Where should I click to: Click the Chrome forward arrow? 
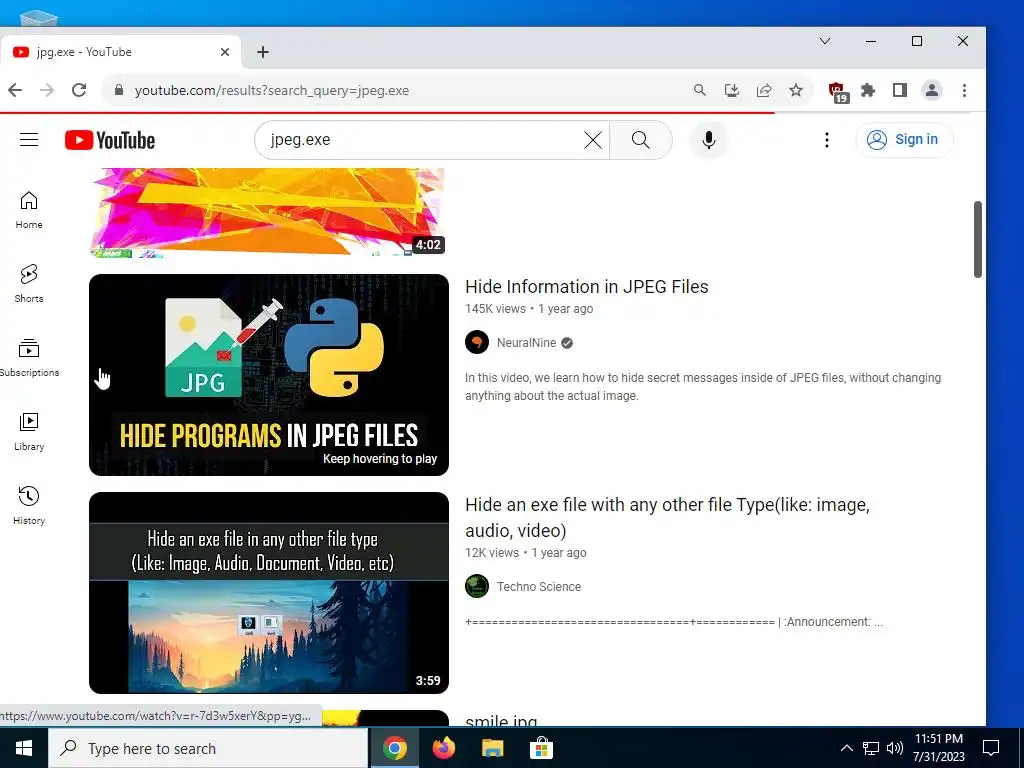point(47,90)
